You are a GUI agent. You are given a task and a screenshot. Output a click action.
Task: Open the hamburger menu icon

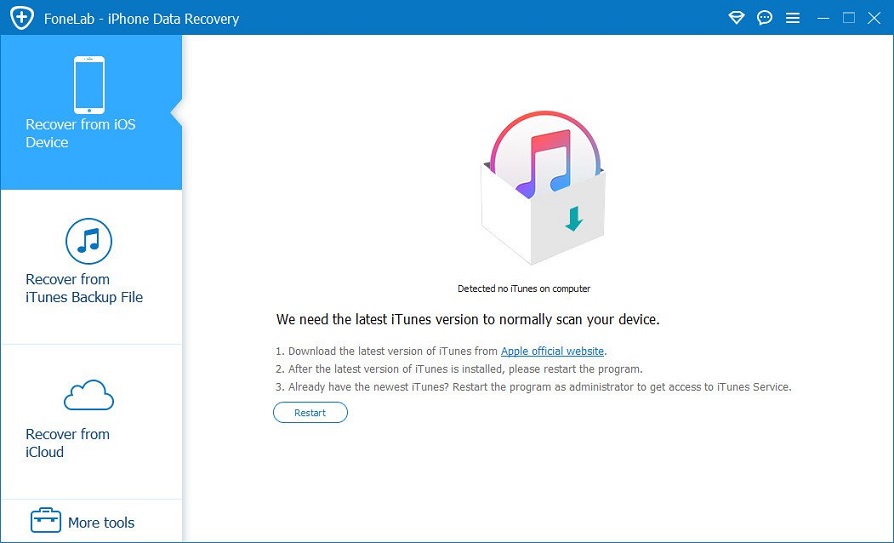(x=793, y=18)
